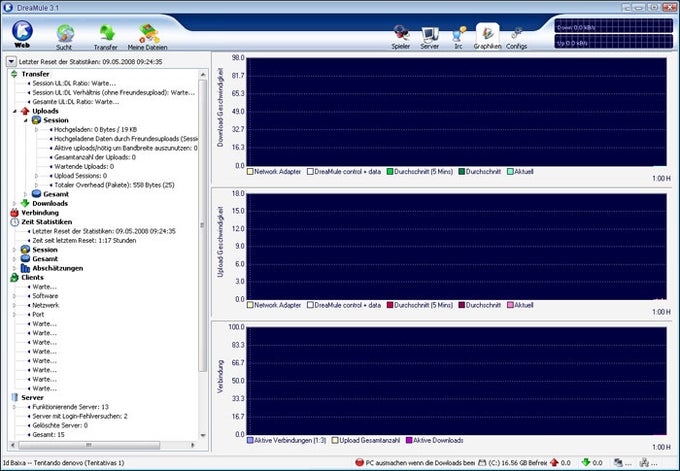Click the Verbindung plug icon

point(14,213)
